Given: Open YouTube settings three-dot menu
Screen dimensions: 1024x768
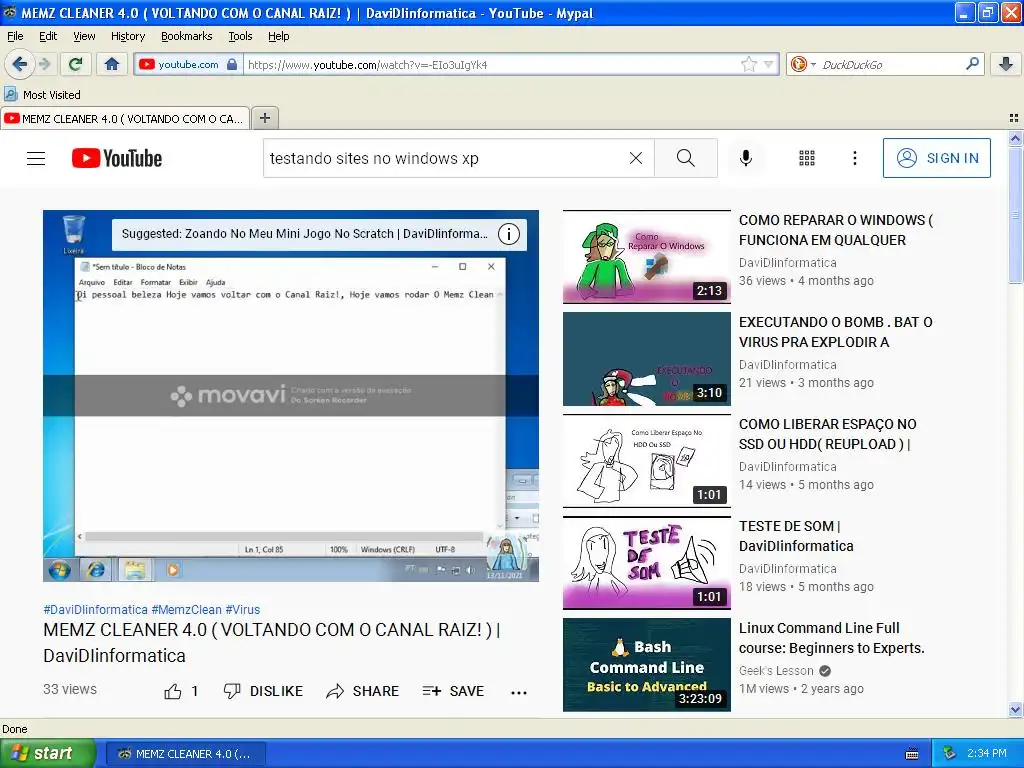Looking at the screenshot, I should click(854, 158).
